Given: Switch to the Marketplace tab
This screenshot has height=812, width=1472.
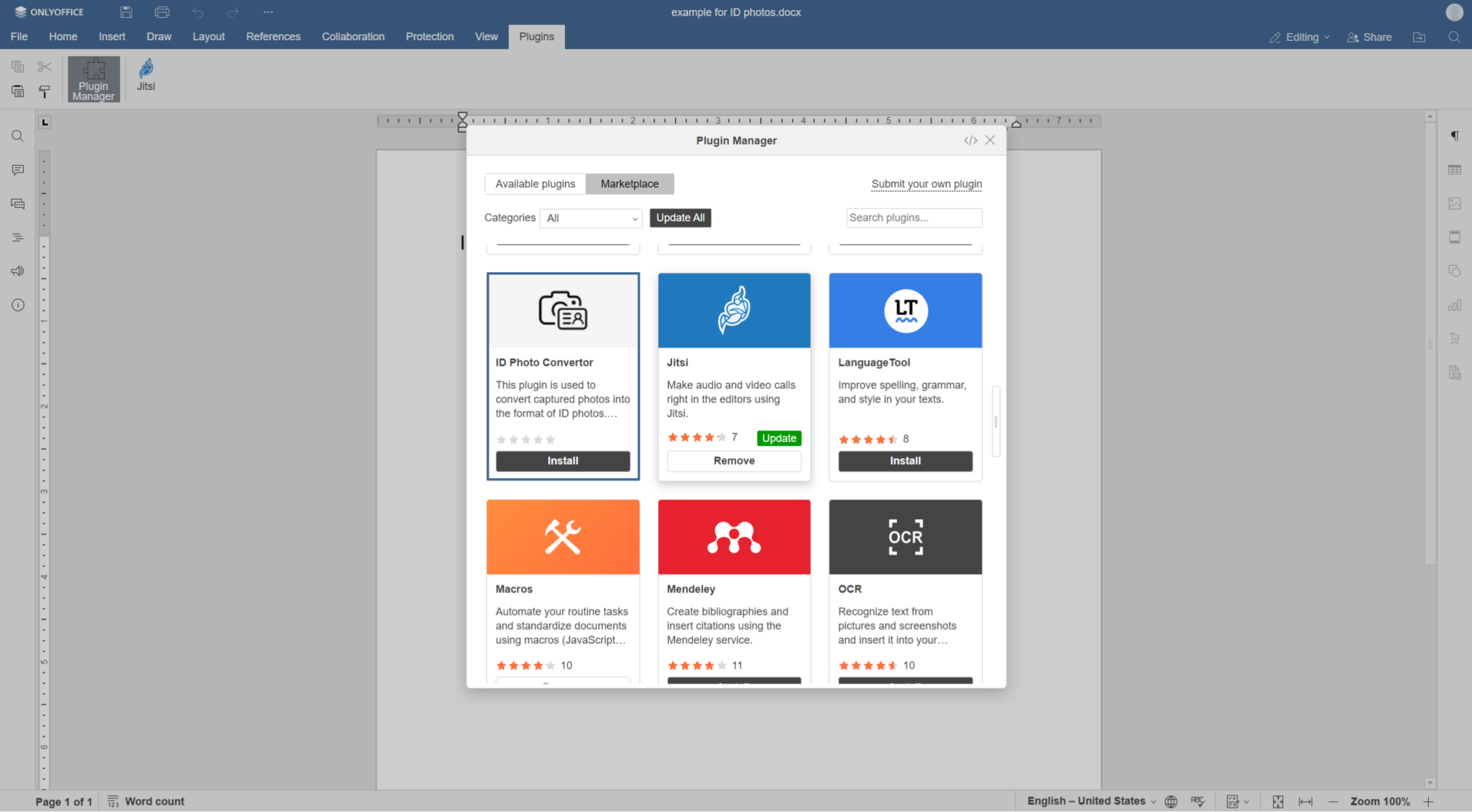Looking at the screenshot, I should 629,184.
